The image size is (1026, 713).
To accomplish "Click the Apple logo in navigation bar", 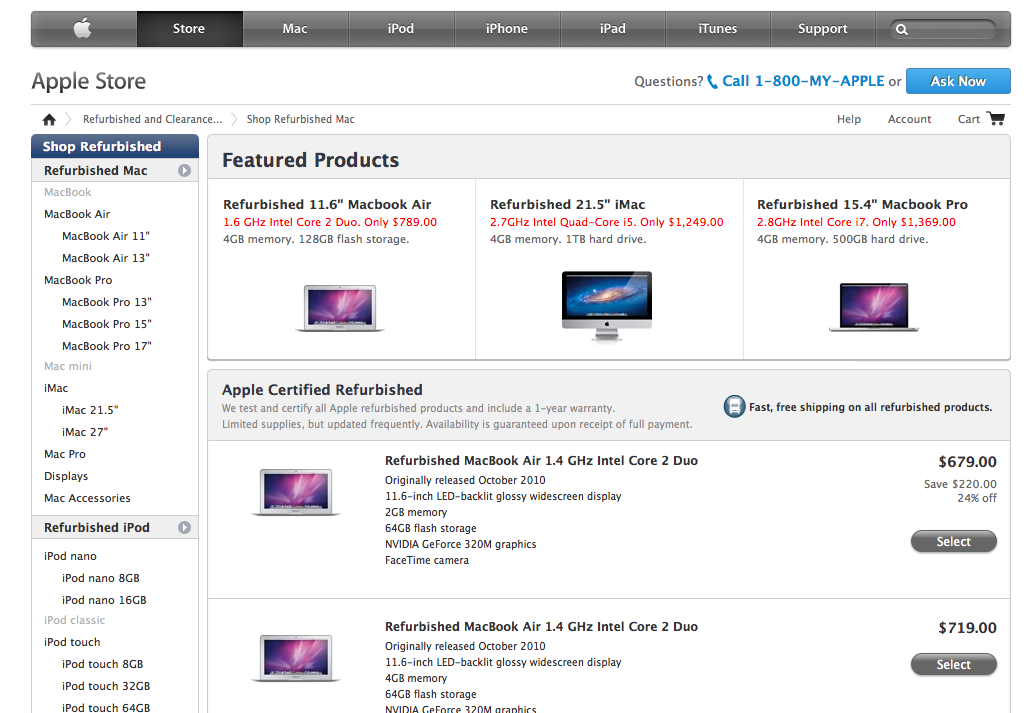I will (x=82, y=28).
